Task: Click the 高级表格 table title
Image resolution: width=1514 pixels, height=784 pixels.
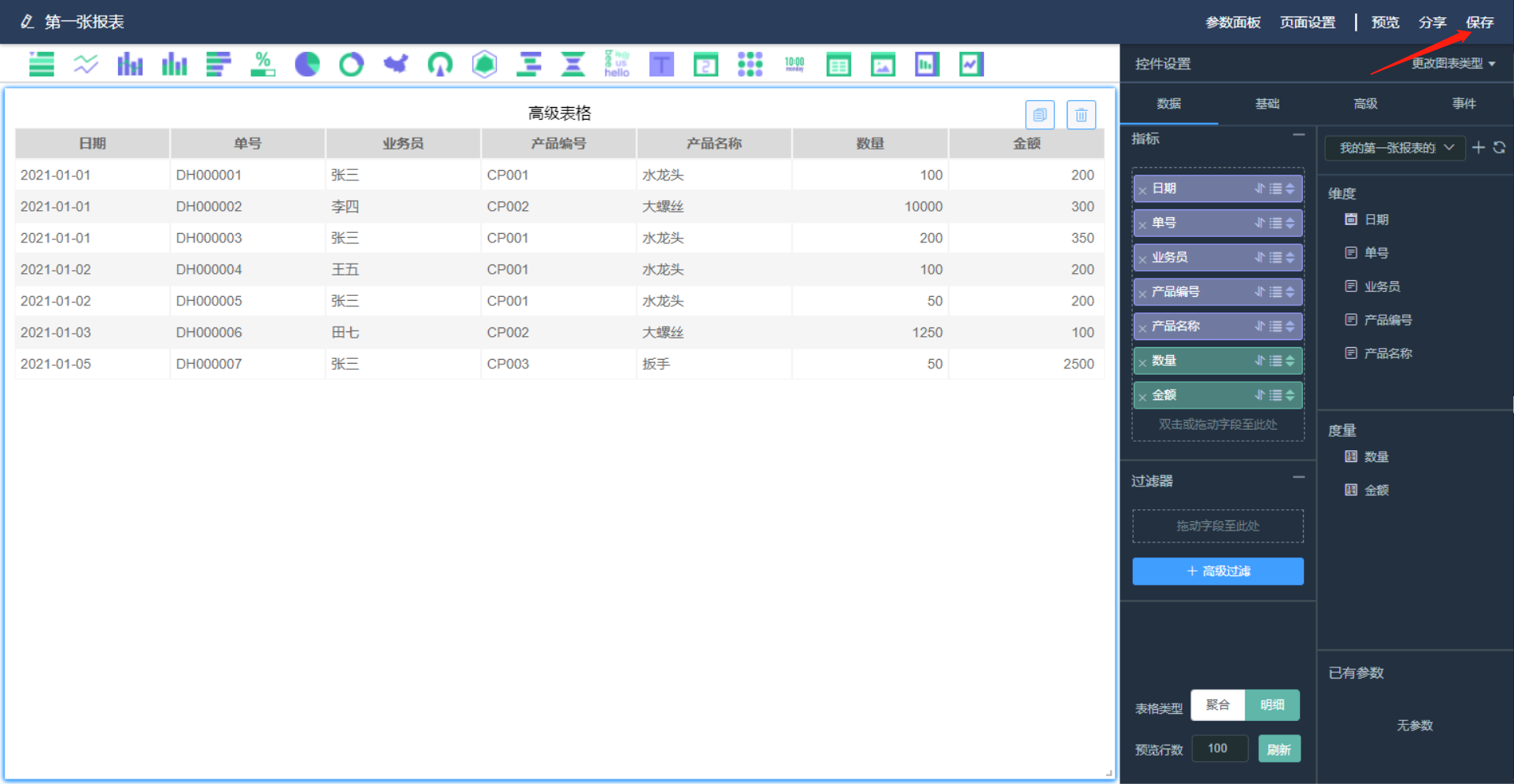Action: point(559,113)
